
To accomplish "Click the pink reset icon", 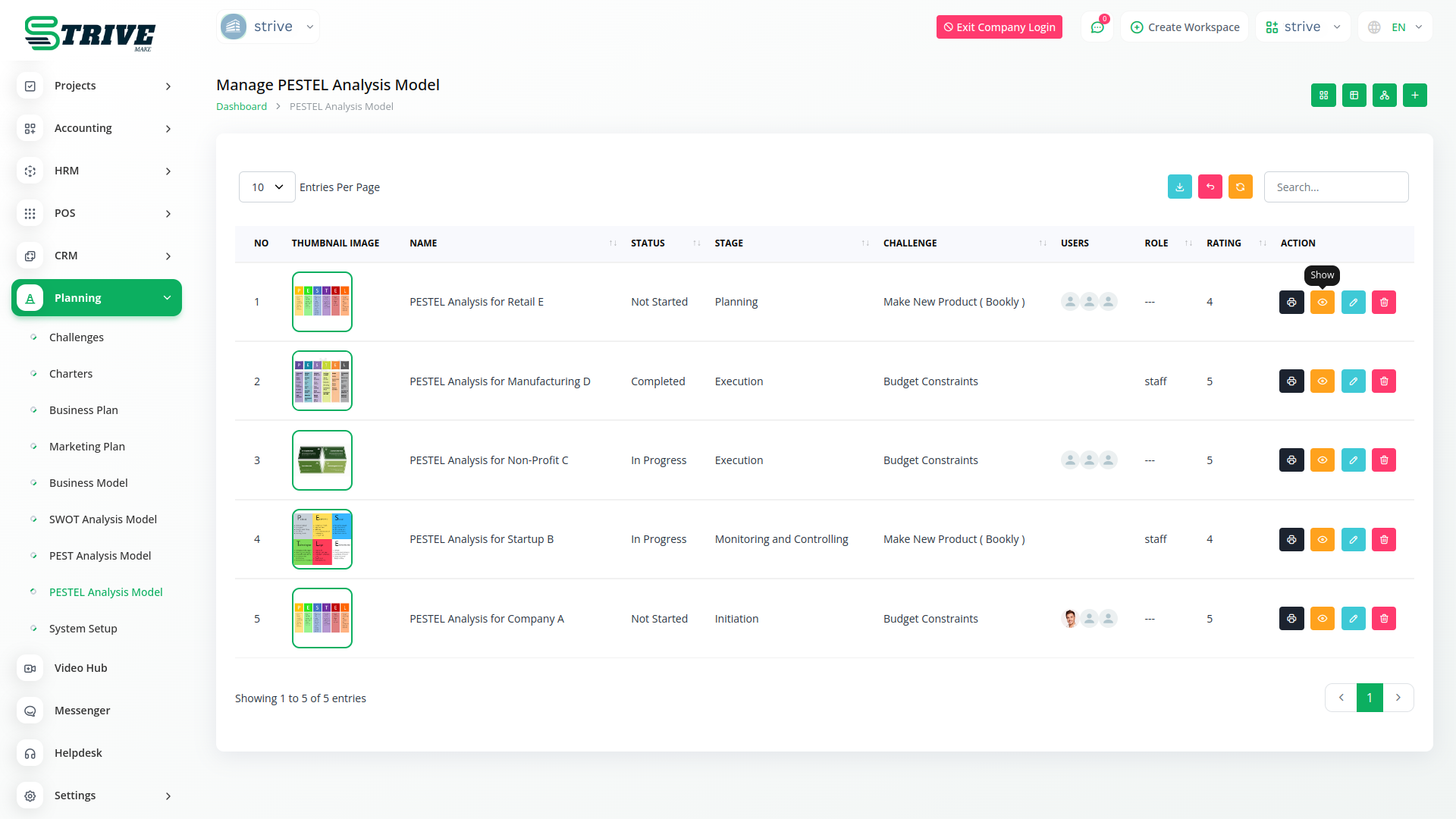I will (x=1210, y=187).
